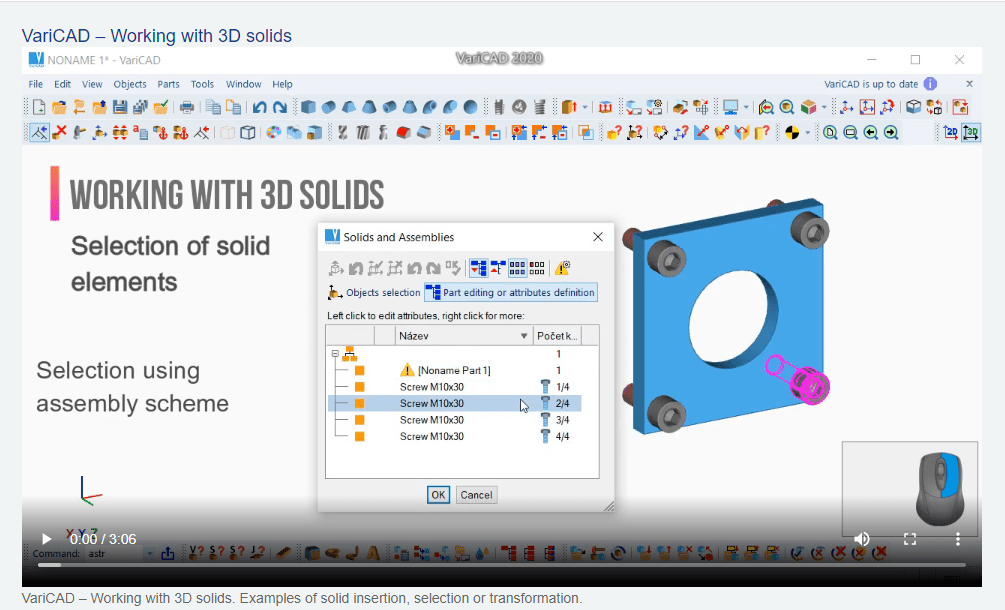Switch to 3D modeling mode

point(971,133)
